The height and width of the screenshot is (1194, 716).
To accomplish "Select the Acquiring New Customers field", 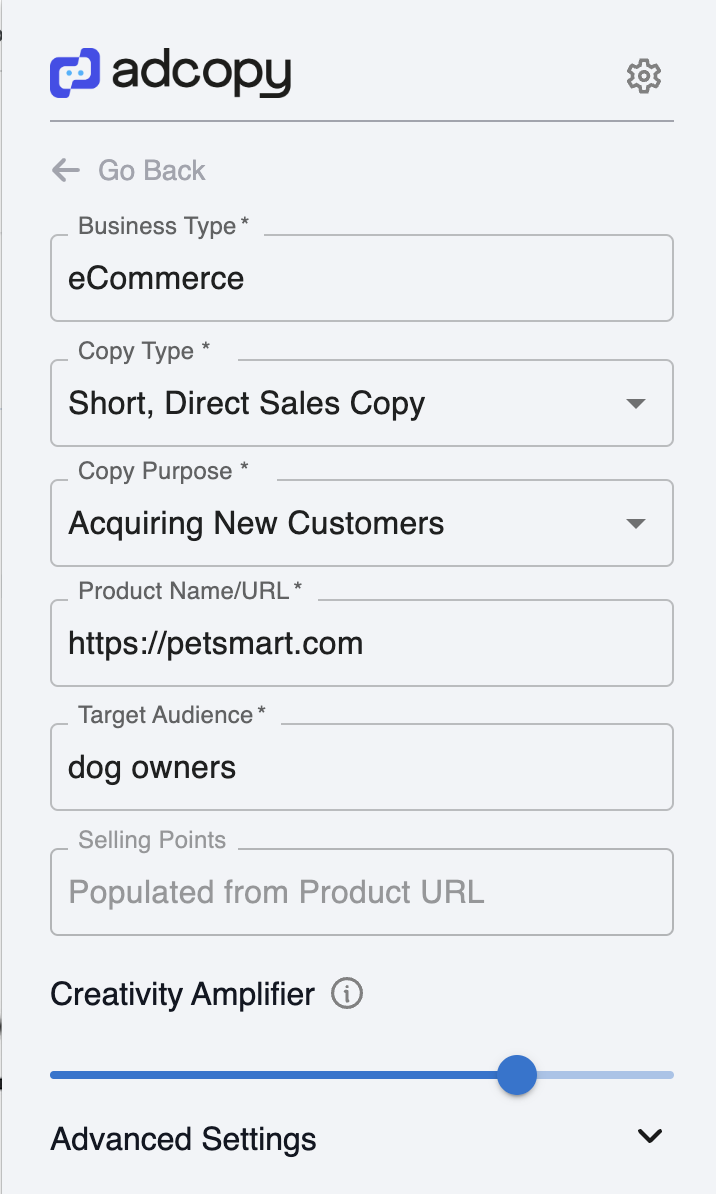I will click(x=362, y=523).
